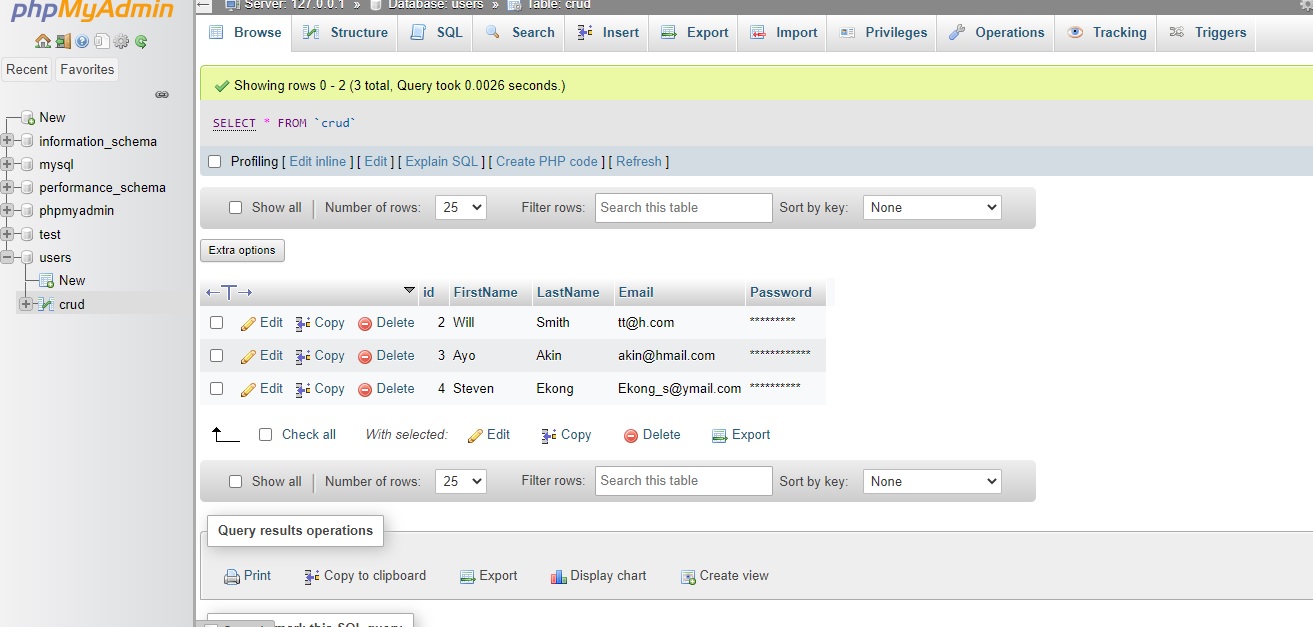The width and height of the screenshot is (1313, 627).
Task: Click With selected red Delete icon
Action: tap(631, 435)
